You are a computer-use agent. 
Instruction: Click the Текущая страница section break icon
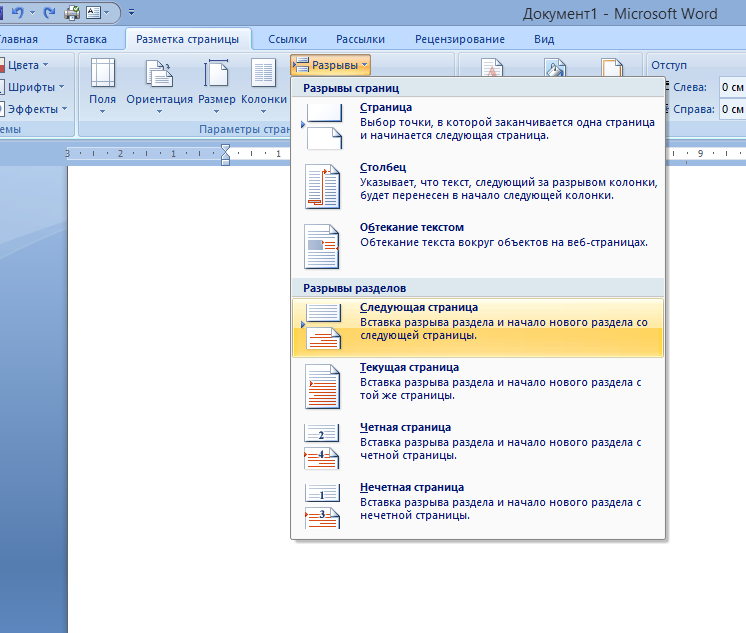click(x=323, y=386)
